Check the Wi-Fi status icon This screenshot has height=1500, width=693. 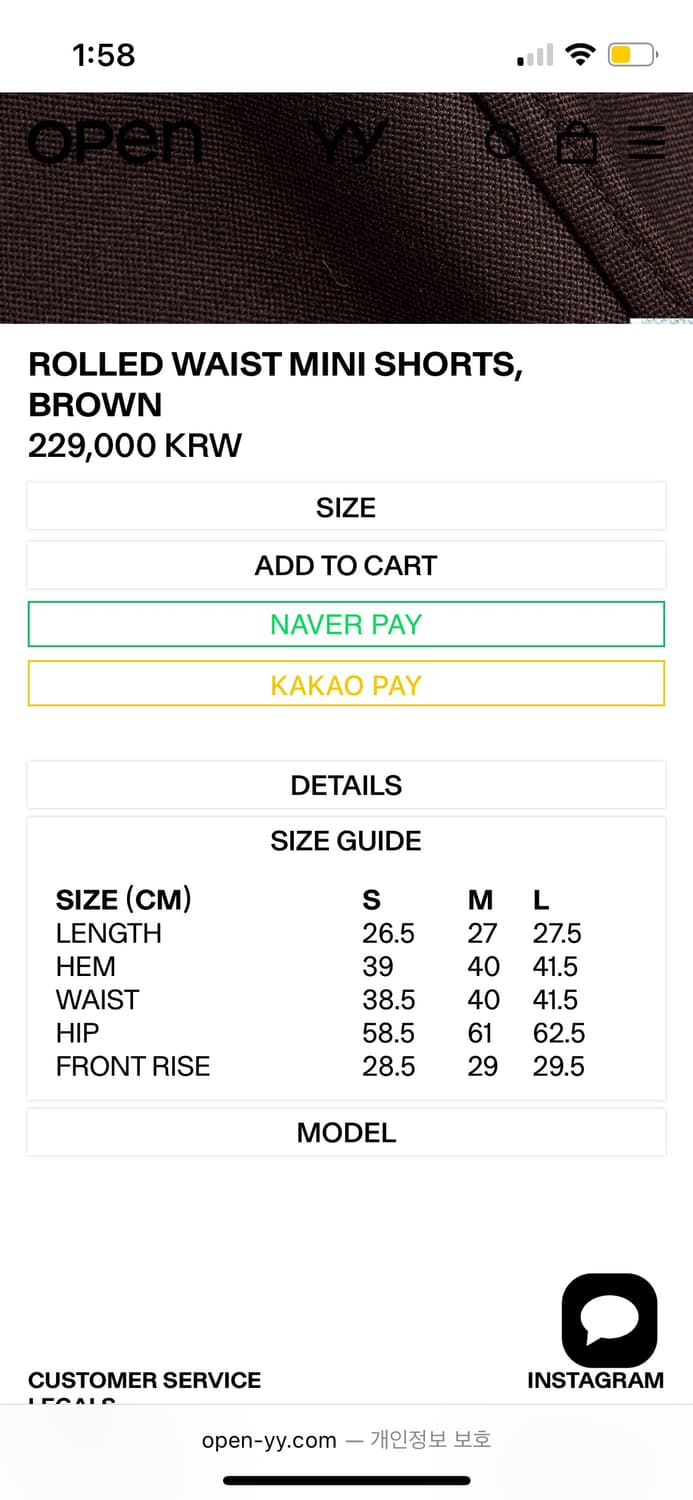coord(579,54)
